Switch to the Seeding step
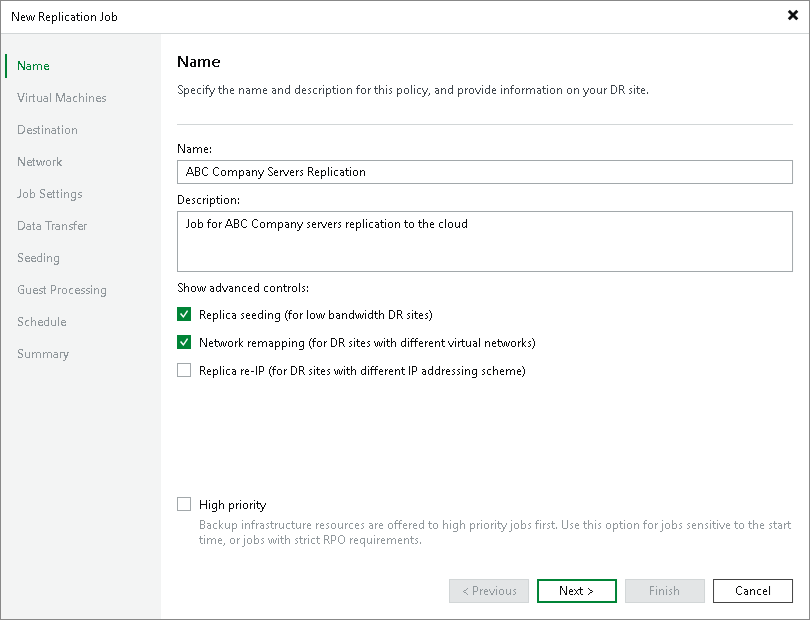 tap(39, 258)
